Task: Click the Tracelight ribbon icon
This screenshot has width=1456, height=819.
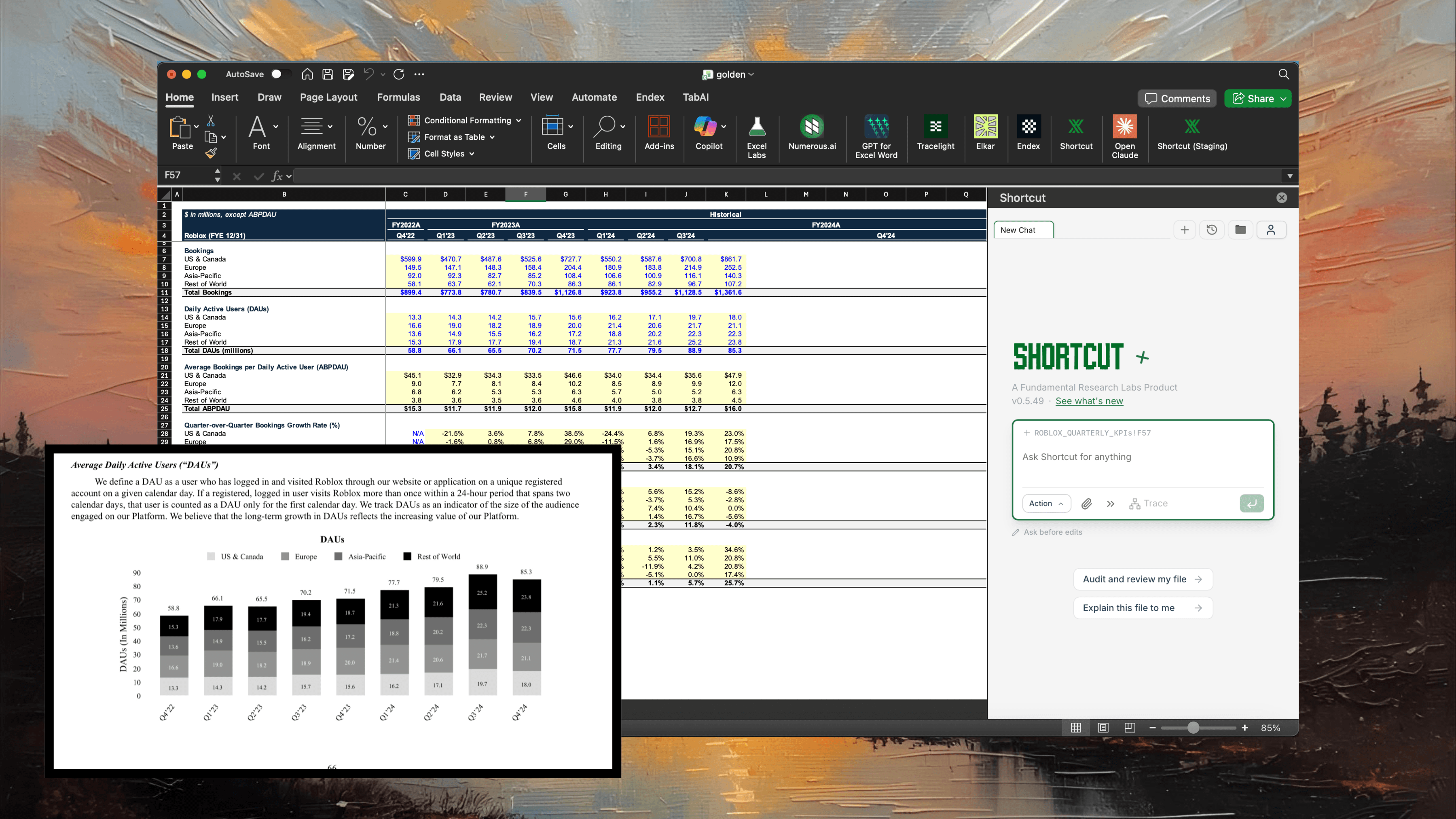Action: (x=935, y=132)
